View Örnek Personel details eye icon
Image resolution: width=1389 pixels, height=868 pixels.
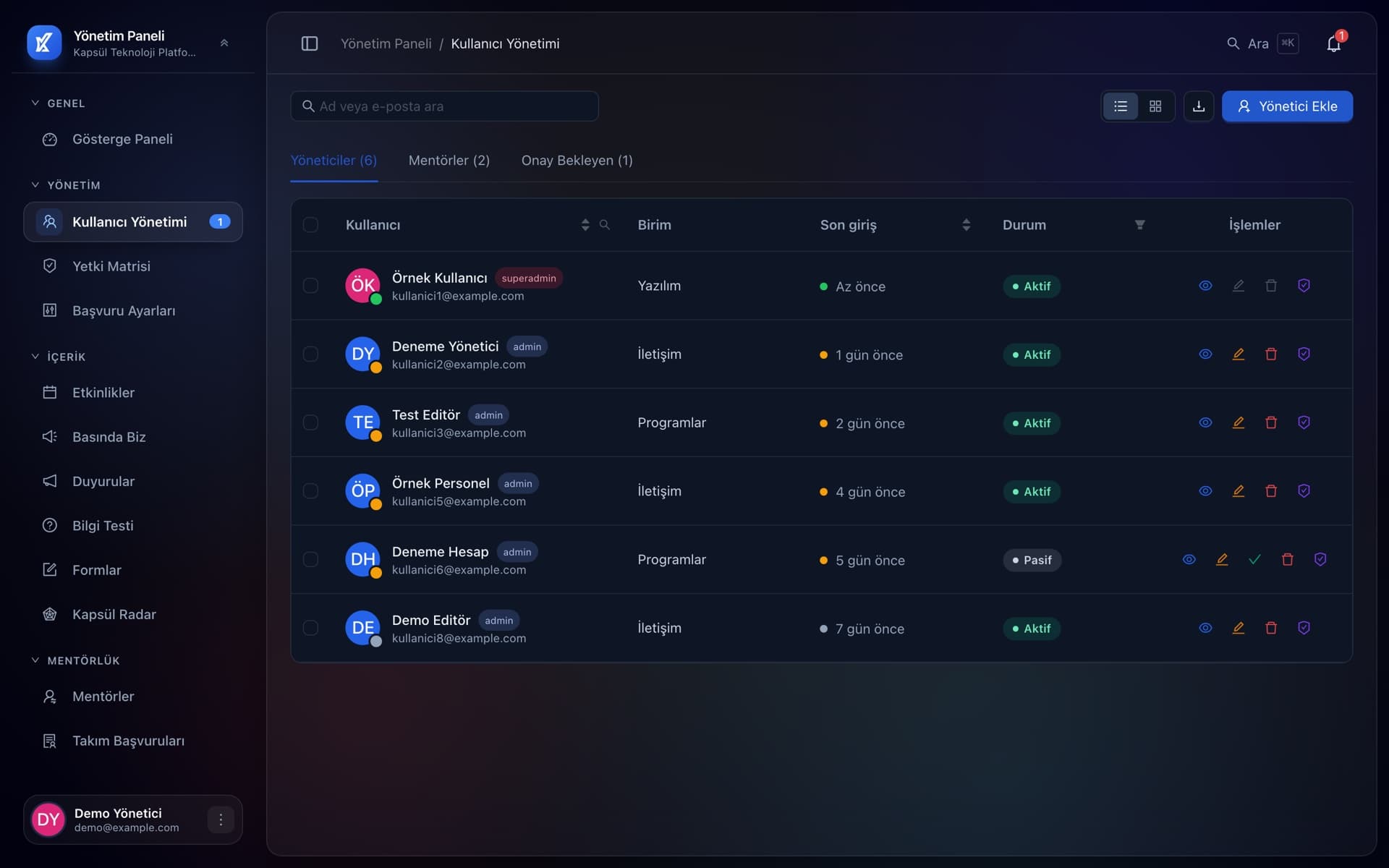(x=1205, y=491)
